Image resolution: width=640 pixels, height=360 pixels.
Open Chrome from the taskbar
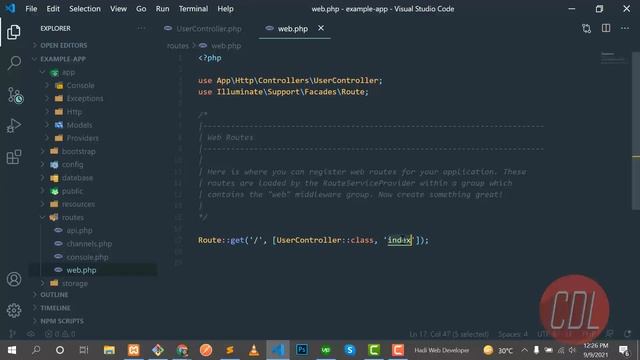point(182,350)
